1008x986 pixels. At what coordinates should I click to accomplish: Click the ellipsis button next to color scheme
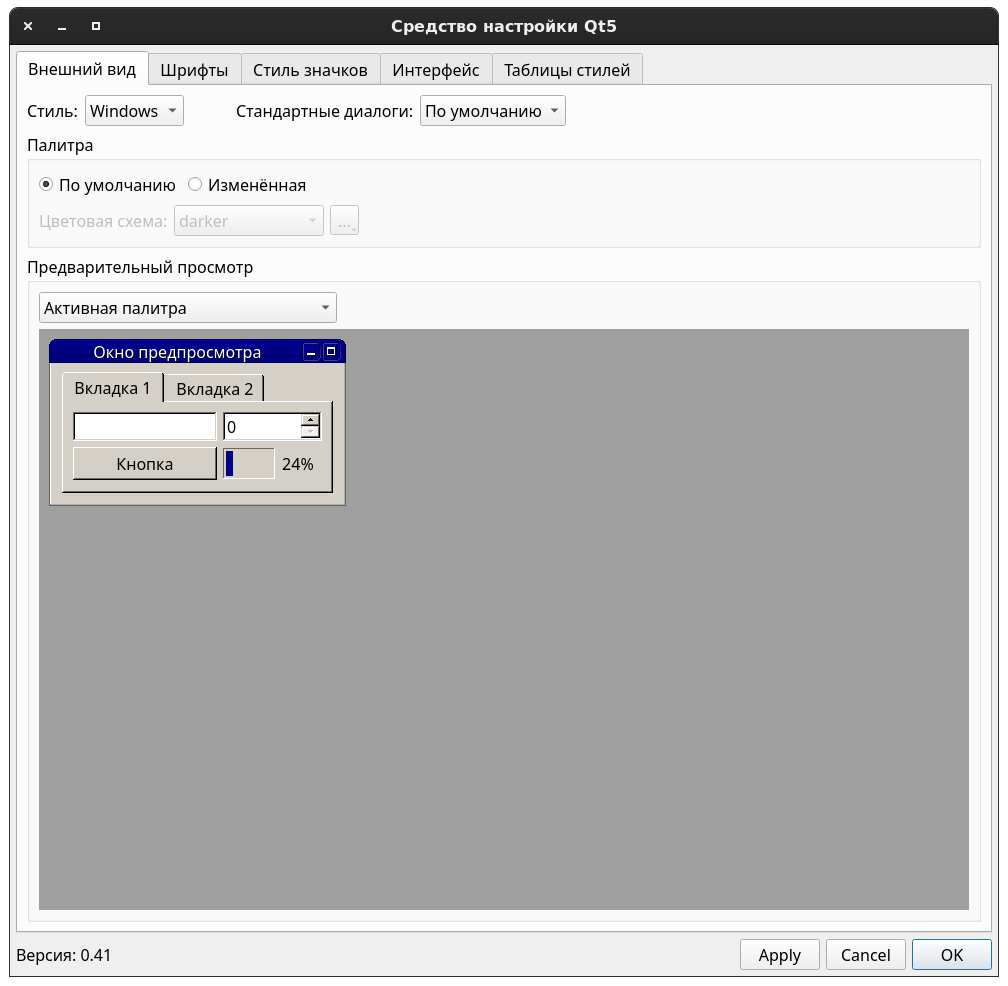[x=345, y=220]
